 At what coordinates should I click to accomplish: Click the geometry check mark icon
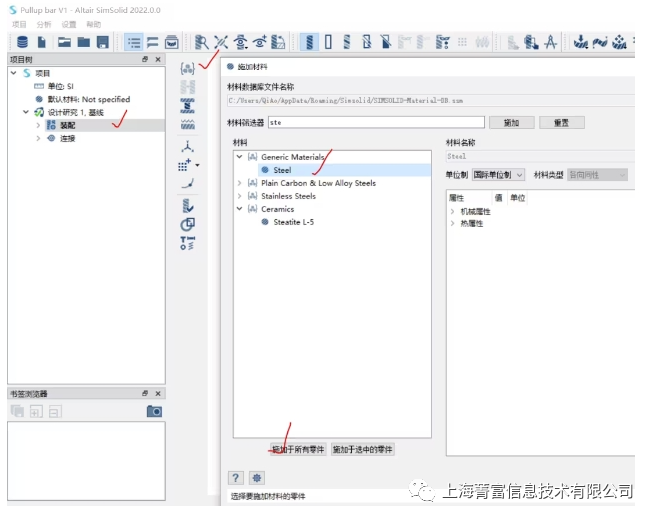coord(188,206)
